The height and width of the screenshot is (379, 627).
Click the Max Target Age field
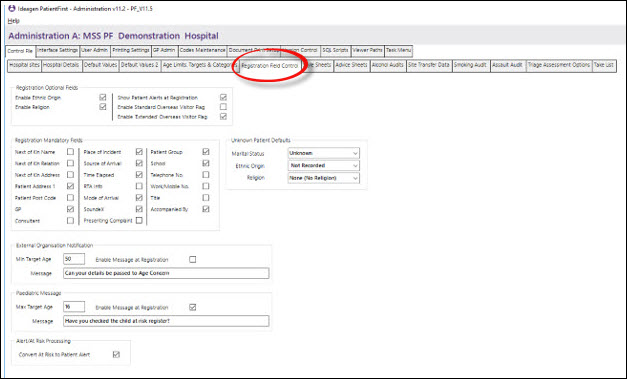coord(74,307)
